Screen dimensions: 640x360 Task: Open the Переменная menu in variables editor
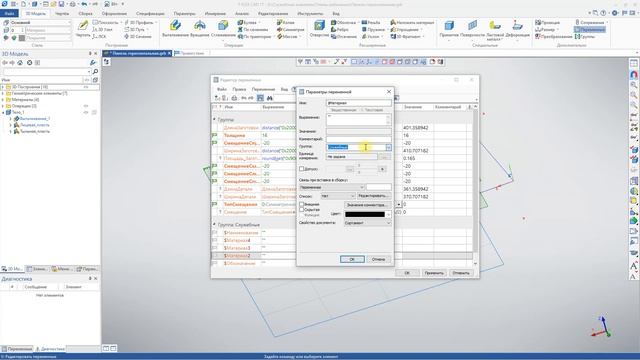(x=263, y=89)
